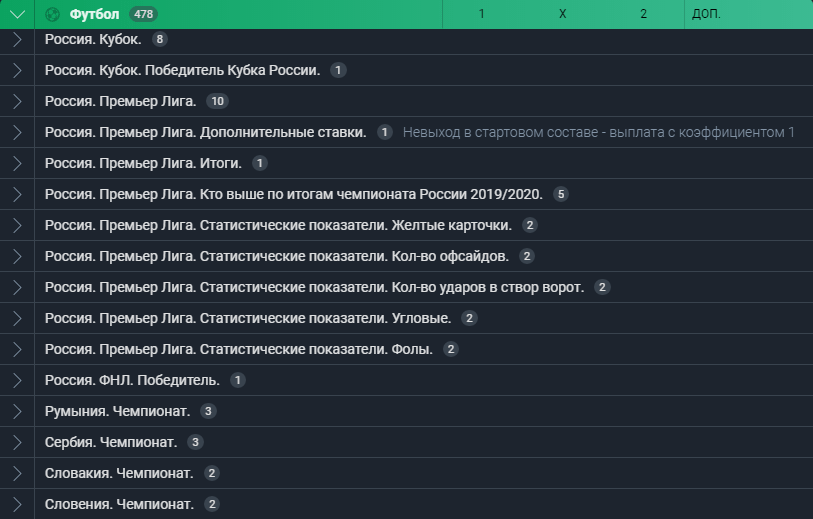This screenshot has width=813, height=519.
Task: Open Кол-во ударов в створ ворот.
Action: tap(314, 287)
